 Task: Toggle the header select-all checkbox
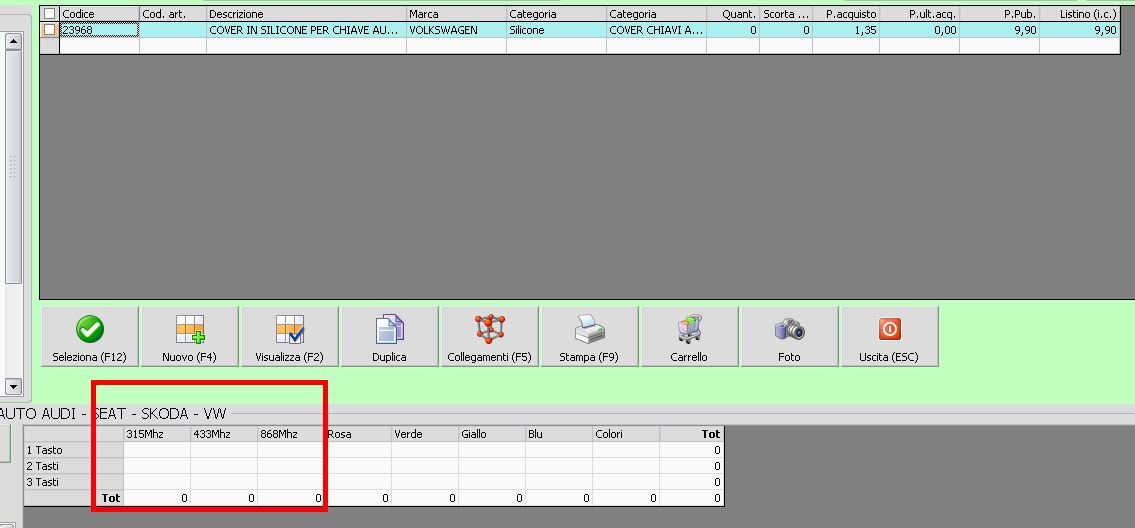49,14
